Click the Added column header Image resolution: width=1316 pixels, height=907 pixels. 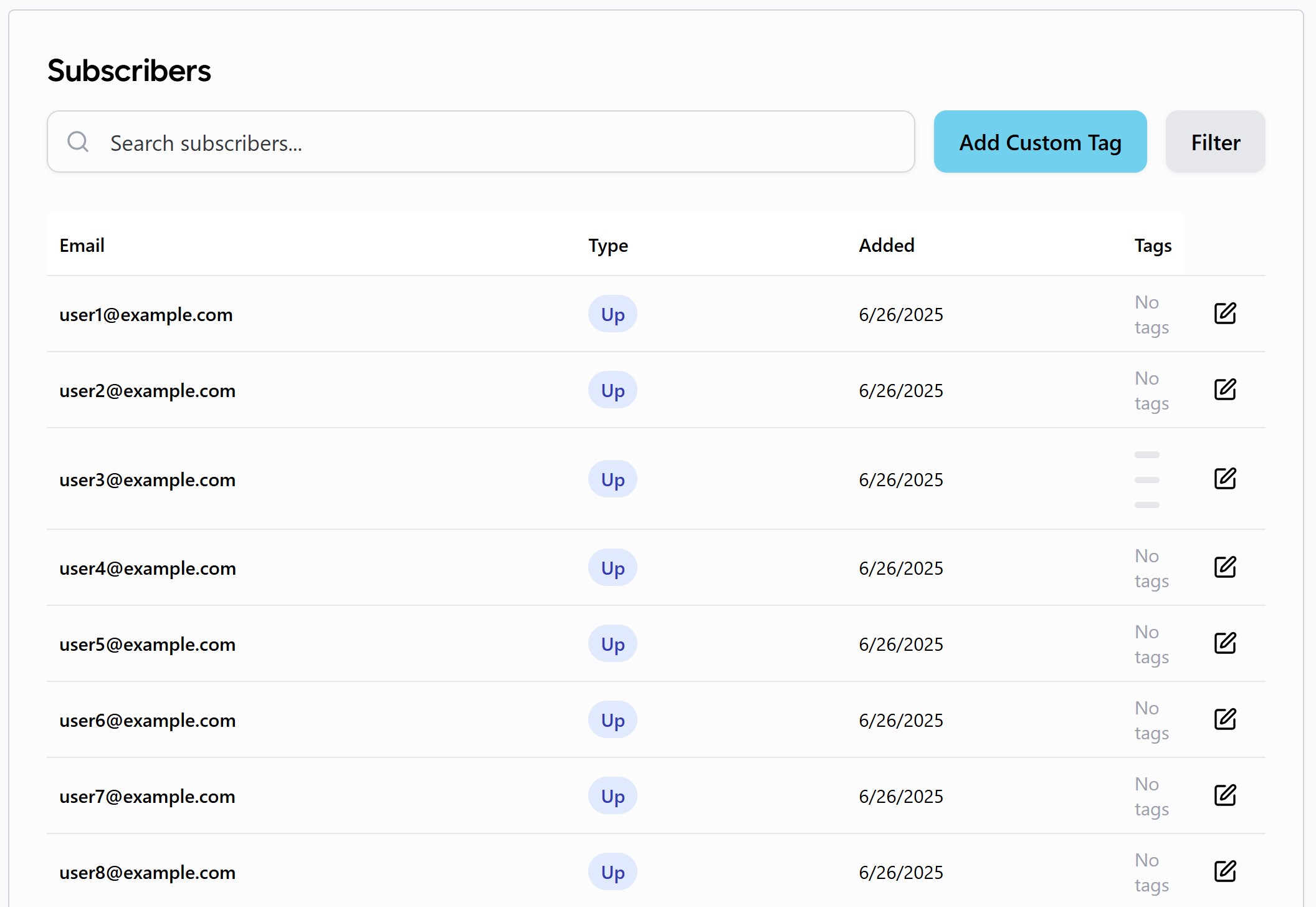coord(886,246)
